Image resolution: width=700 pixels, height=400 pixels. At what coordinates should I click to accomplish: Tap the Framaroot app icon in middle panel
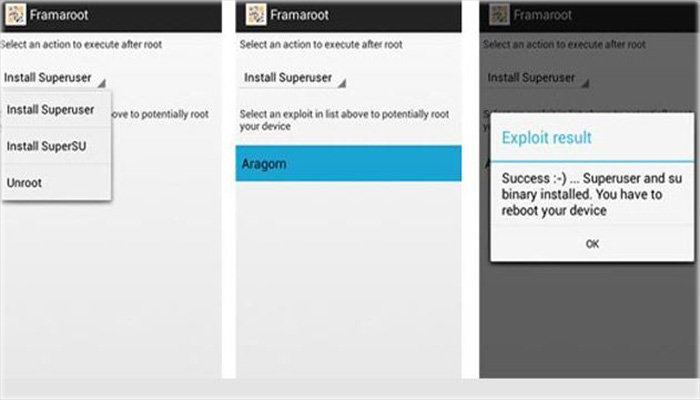click(x=256, y=15)
